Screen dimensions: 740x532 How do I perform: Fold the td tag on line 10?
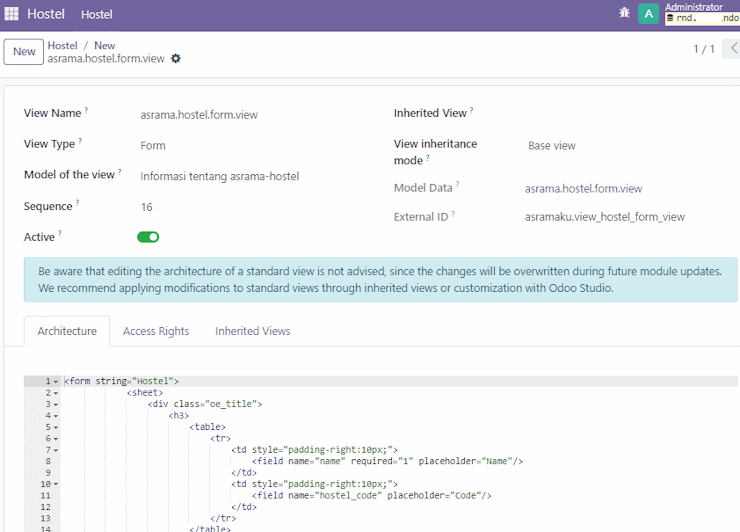pos(56,484)
